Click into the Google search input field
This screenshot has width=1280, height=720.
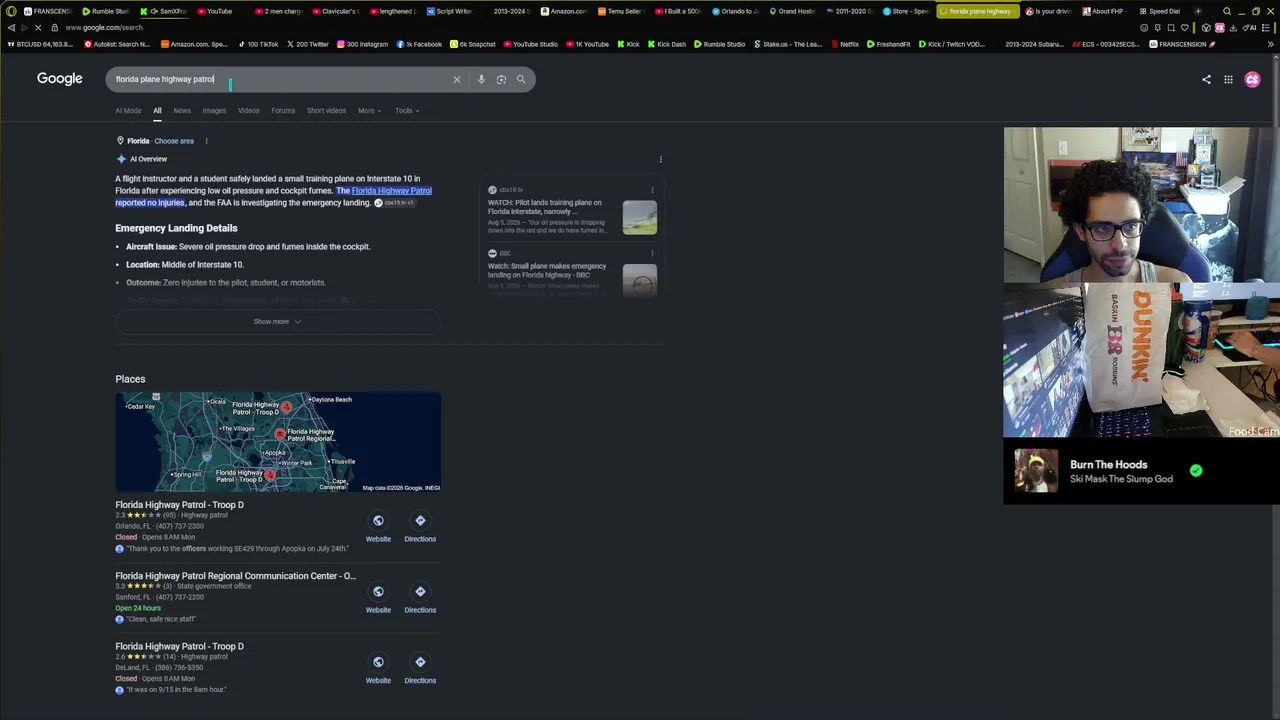(280, 79)
